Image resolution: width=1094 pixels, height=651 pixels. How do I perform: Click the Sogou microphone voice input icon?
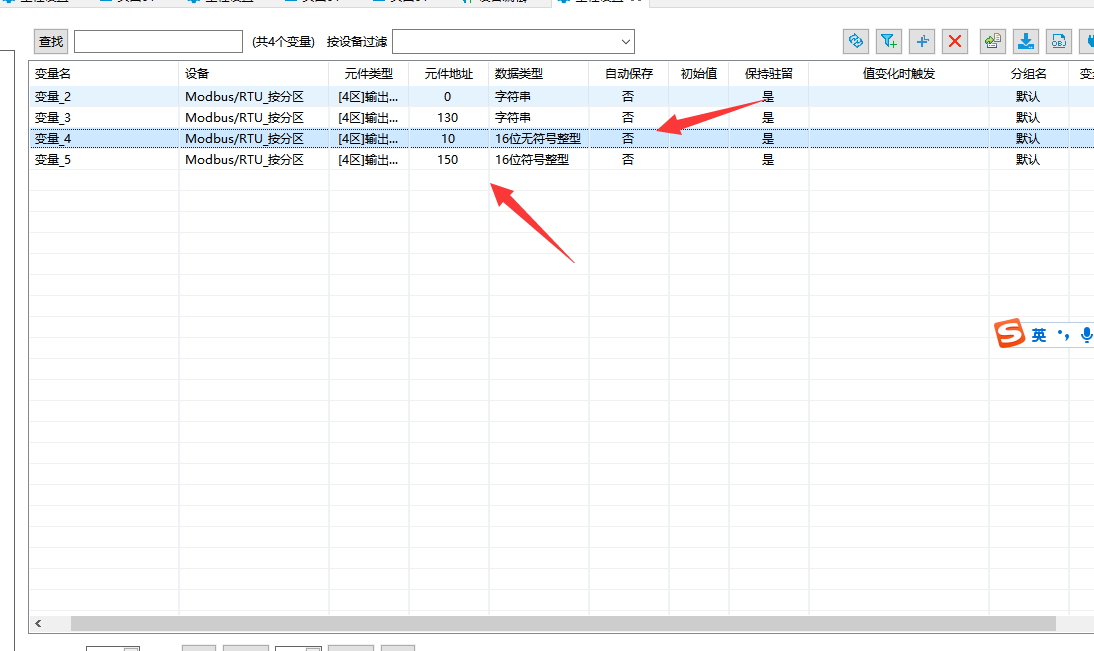click(x=1086, y=335)
